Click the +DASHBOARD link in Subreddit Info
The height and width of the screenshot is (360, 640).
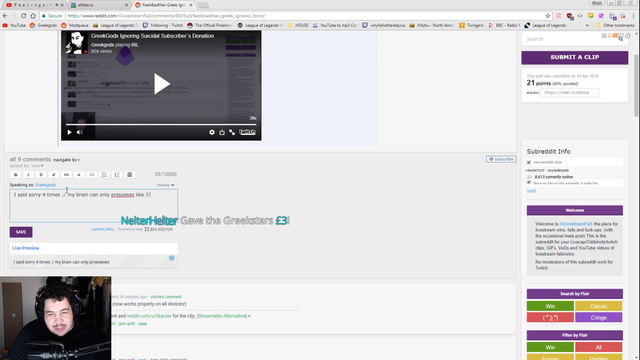tap(558, 170)
